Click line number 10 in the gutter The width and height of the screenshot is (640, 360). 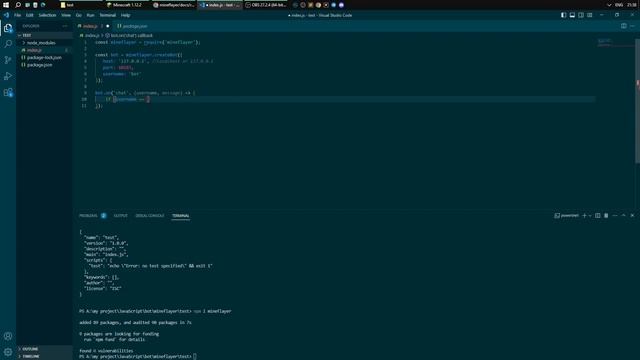[x=84, y=99]
